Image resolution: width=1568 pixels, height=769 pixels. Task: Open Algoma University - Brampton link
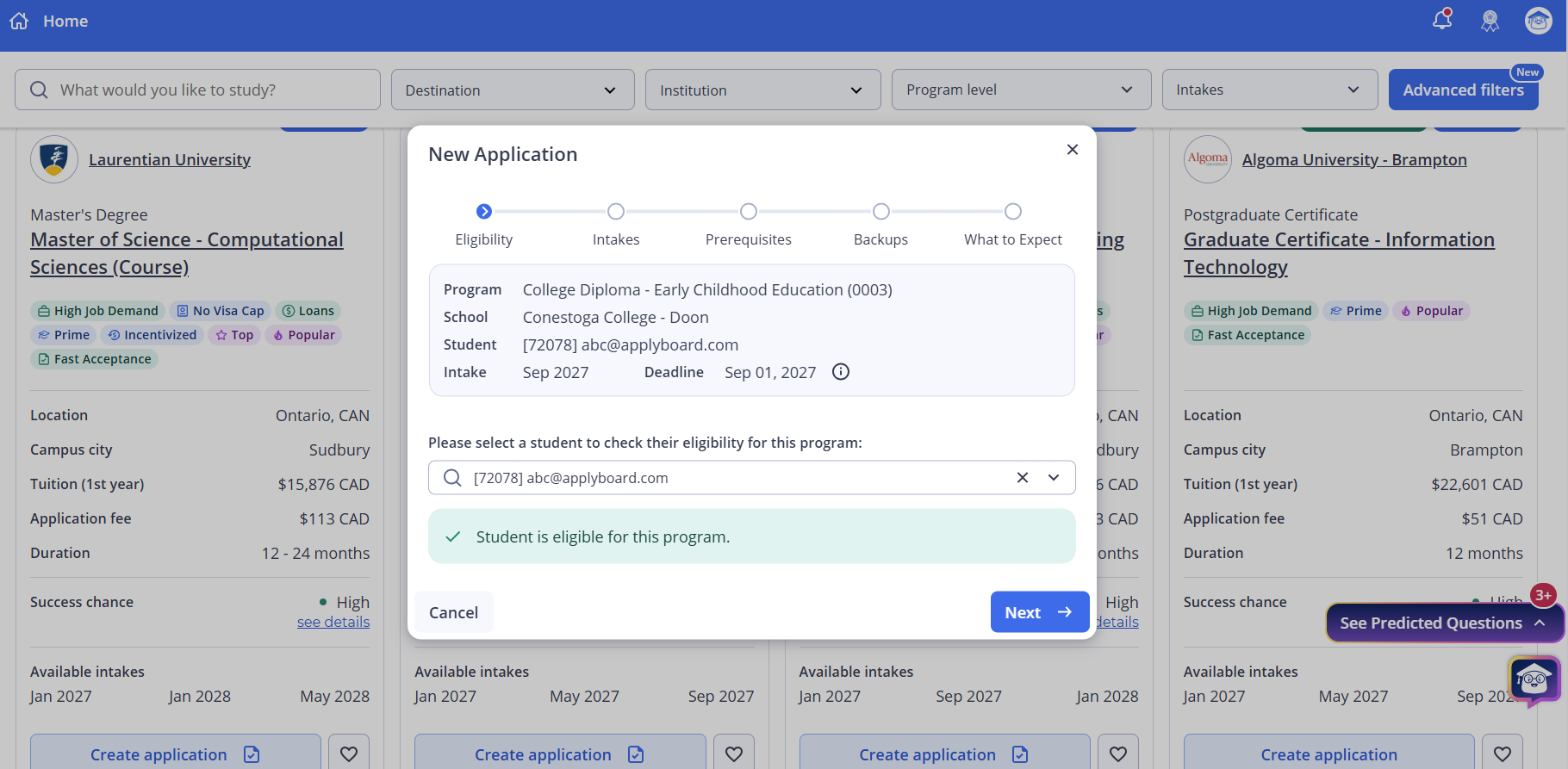1354,159
